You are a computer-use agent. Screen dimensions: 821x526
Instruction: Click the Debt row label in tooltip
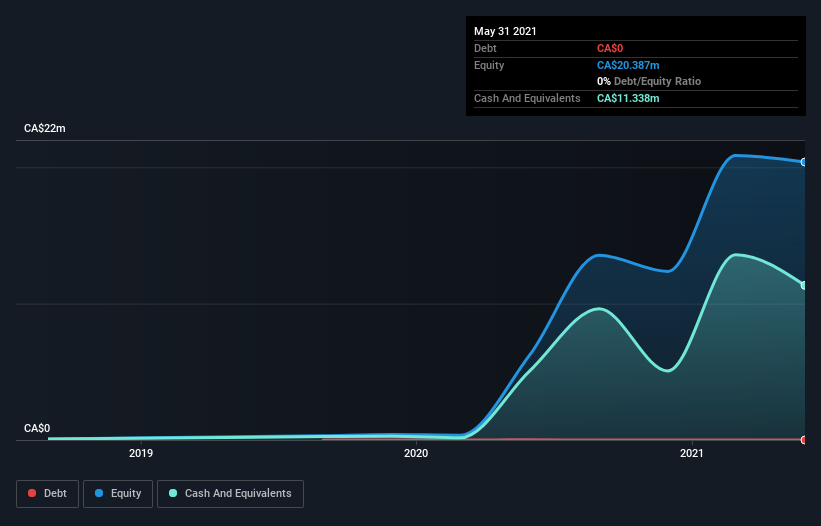tap(485, 48)
